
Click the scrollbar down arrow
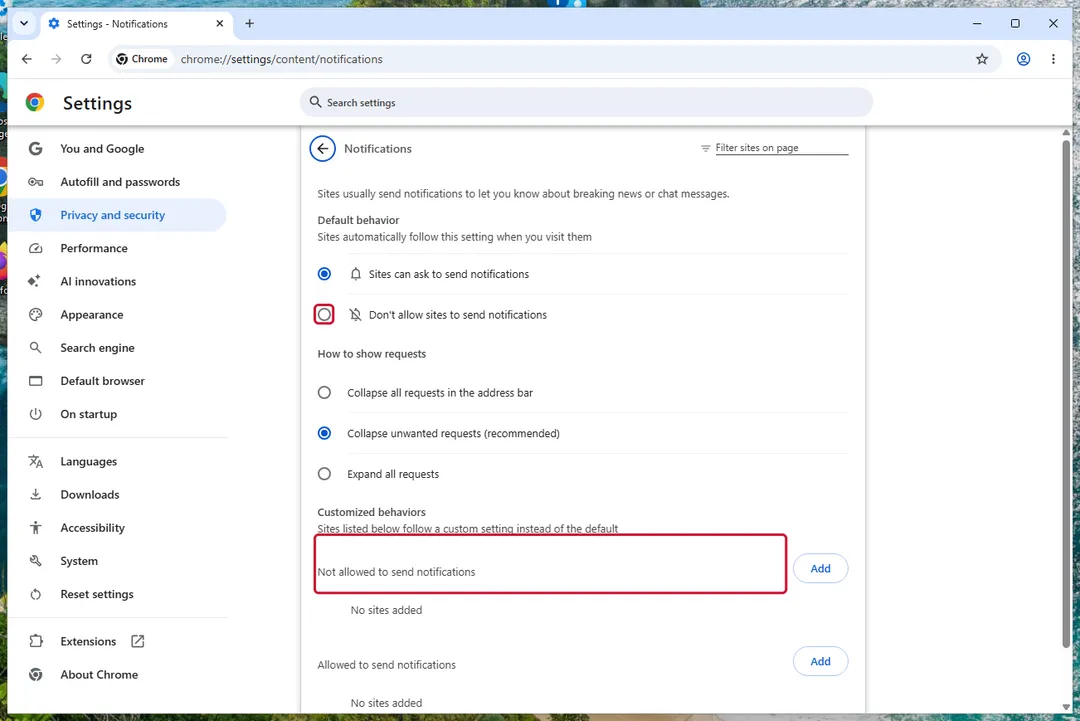pos(1066,707)
